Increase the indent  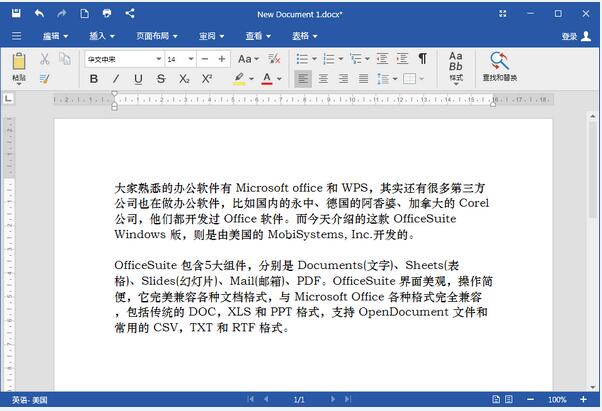click(x=402, y=59)
